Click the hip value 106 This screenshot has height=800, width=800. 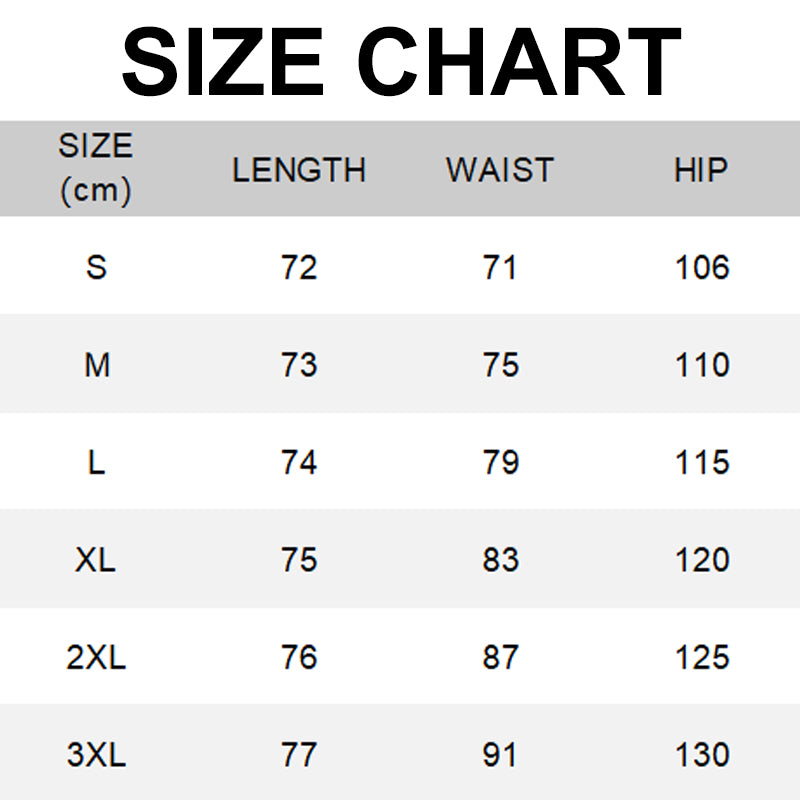click(x=702, y=267)
